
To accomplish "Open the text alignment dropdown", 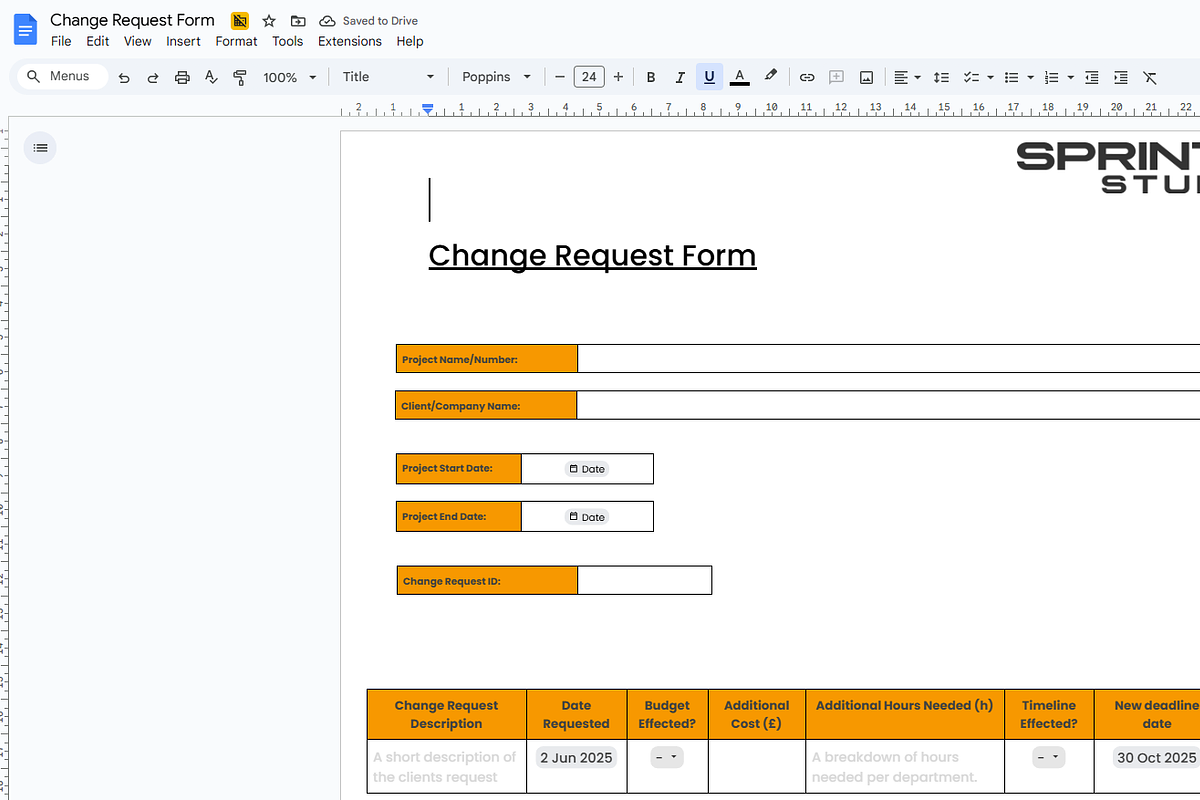I will [x=907, y=77].
